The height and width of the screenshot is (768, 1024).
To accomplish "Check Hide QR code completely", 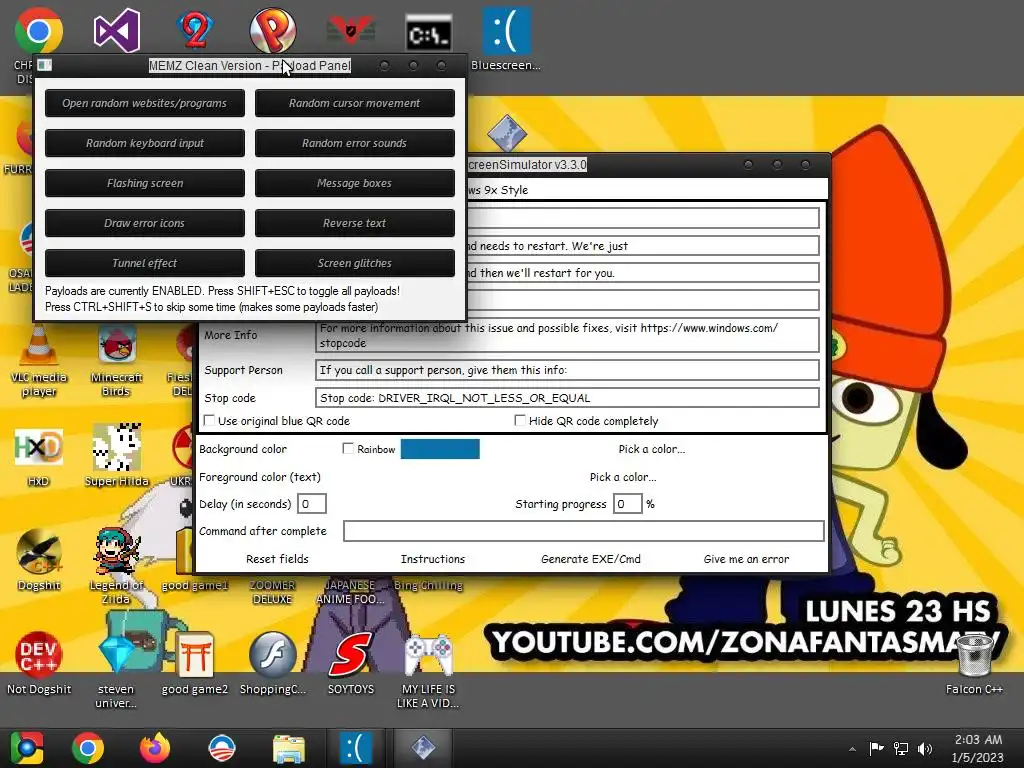I will pyautogui.click(x=520, y=421).
